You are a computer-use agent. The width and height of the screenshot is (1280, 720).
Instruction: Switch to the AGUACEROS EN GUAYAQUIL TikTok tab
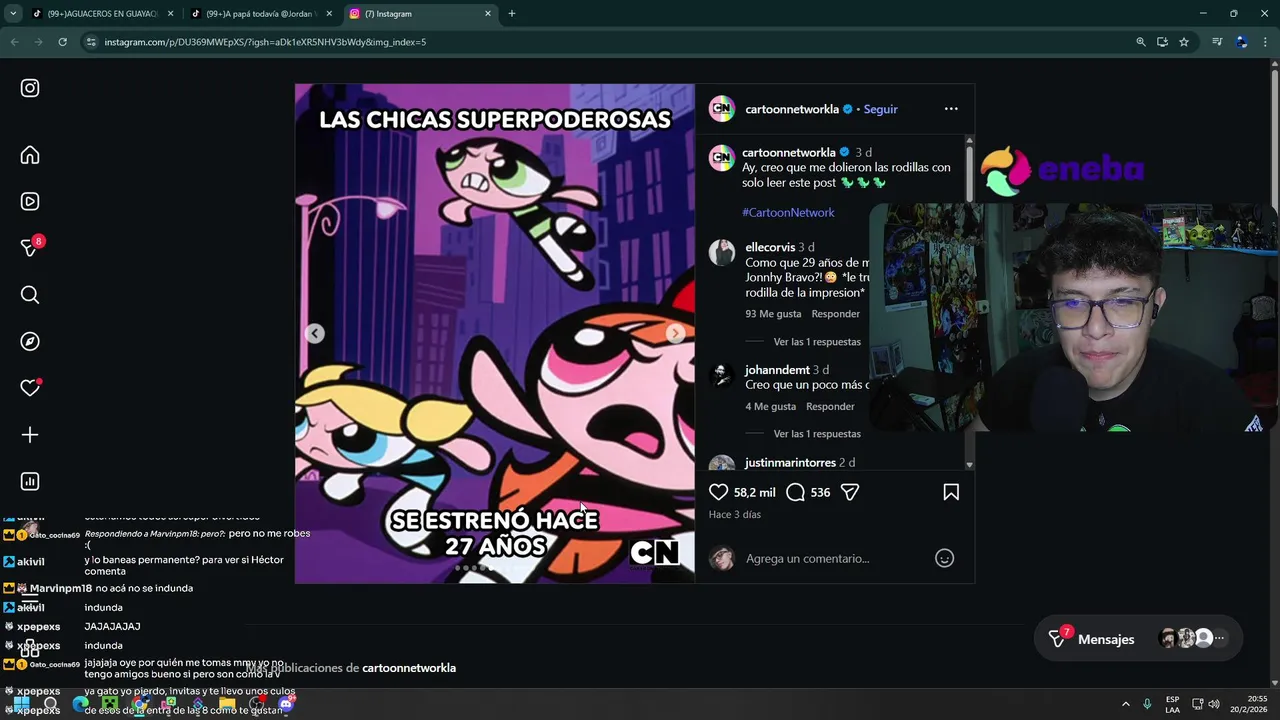pyautogui.click(x=101, y=14)
